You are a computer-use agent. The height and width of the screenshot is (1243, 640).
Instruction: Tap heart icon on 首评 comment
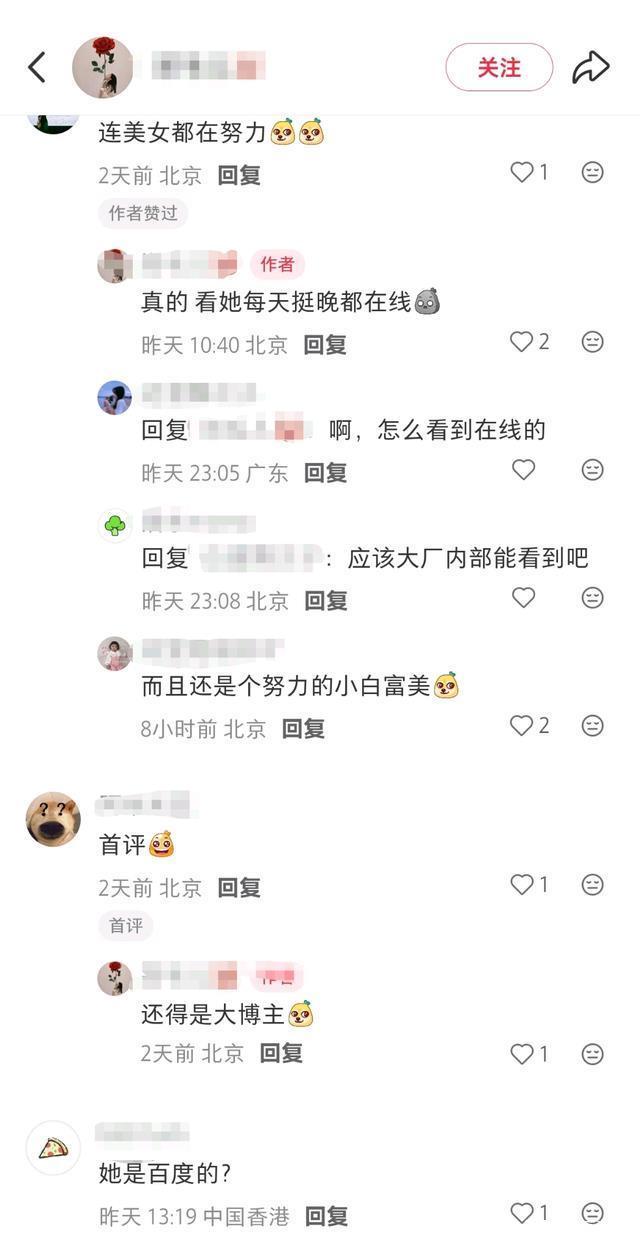coord(522,885)
